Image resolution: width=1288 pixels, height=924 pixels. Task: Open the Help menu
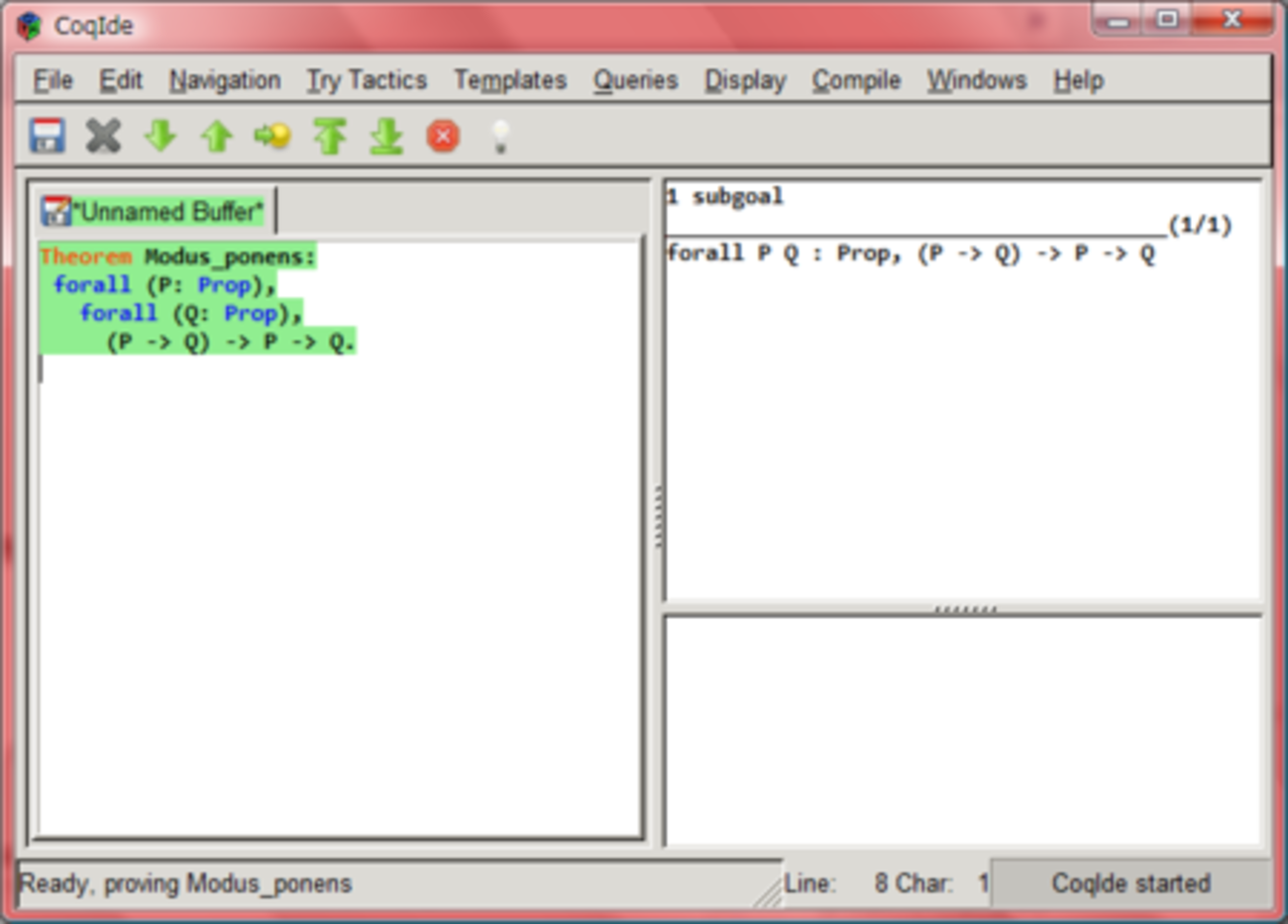click(x=1078, y=80)
